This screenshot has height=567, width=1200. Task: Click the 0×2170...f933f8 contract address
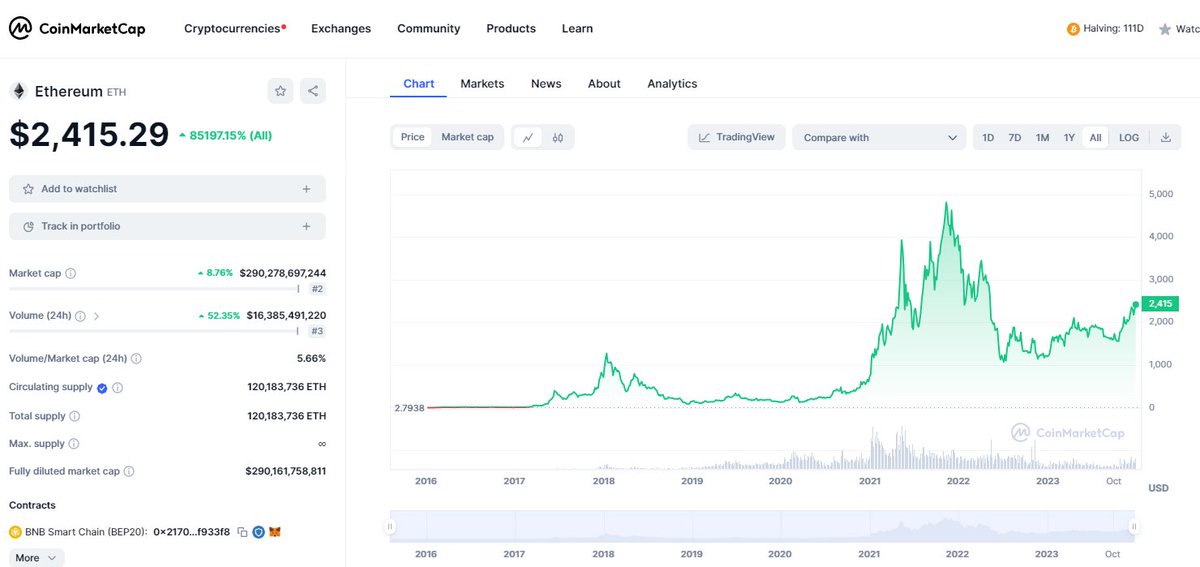click(x=191, y=532)
